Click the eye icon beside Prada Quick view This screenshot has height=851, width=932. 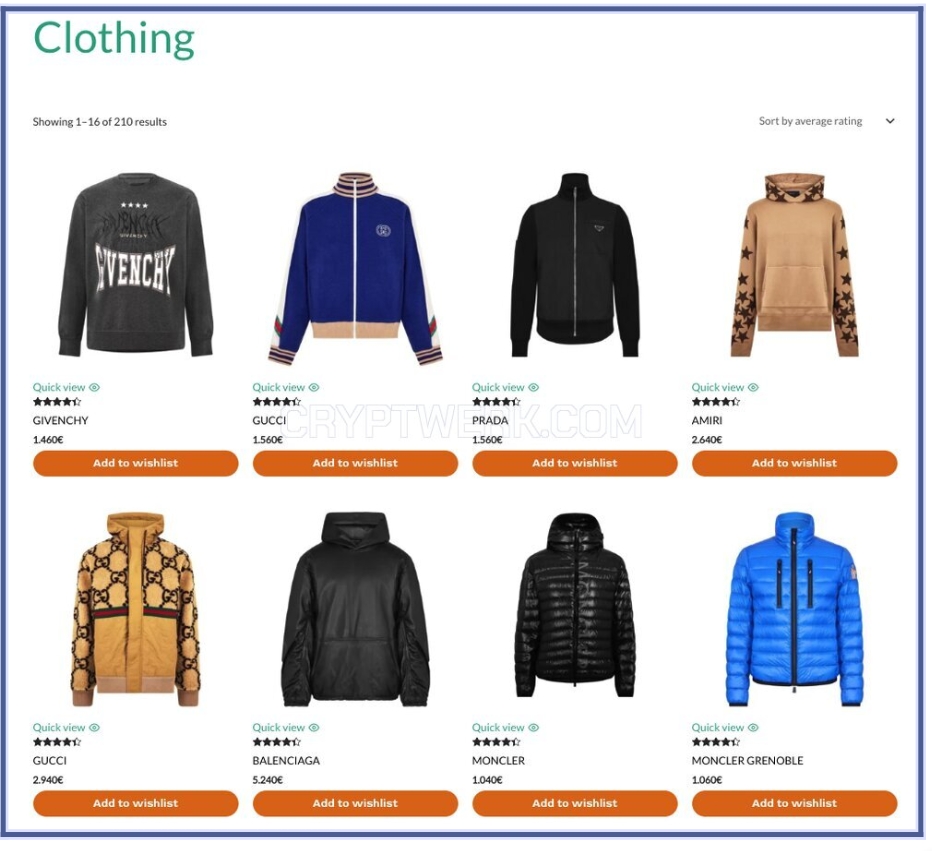coord(534,387)
